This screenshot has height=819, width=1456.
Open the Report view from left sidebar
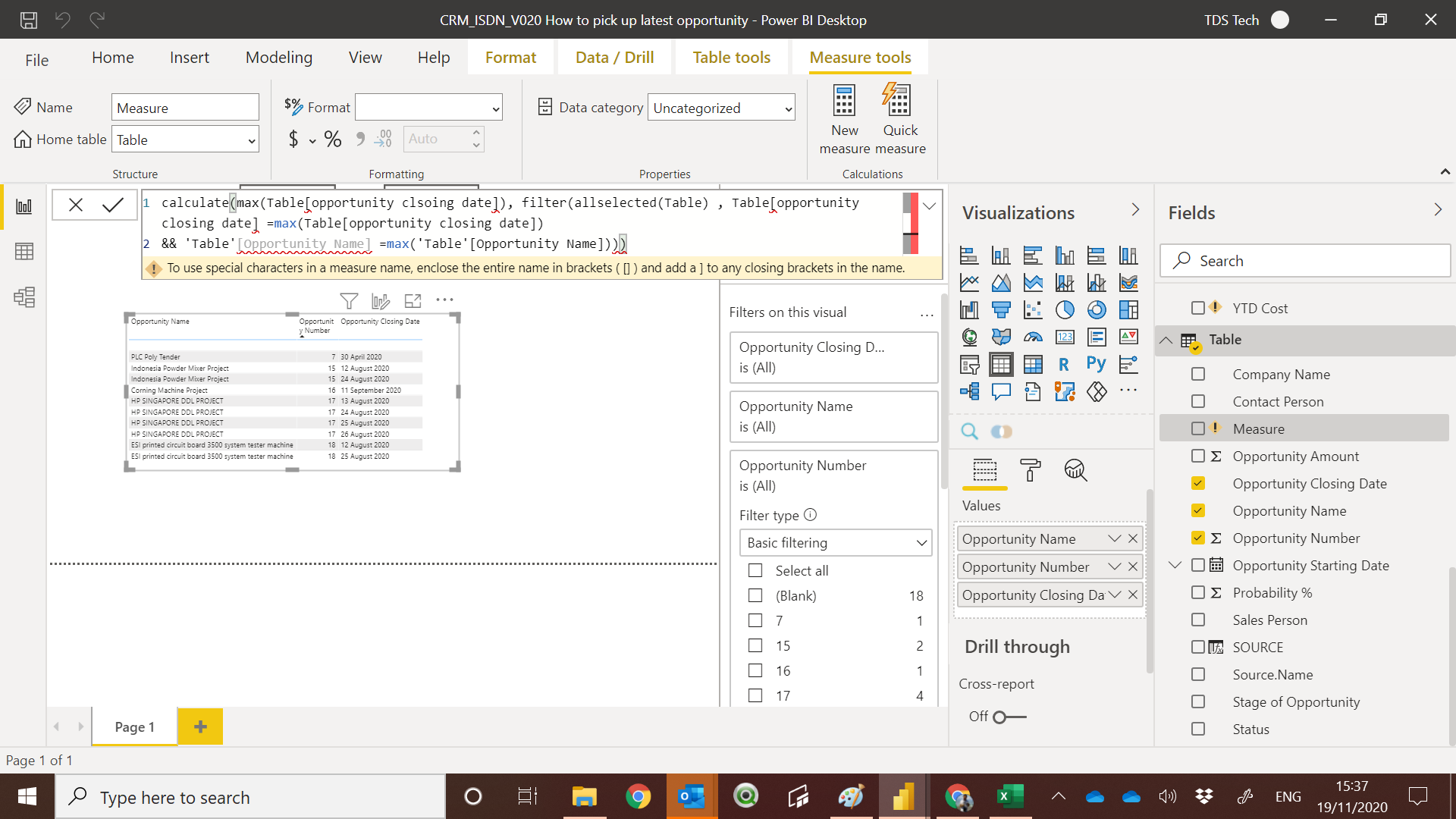pos(24,206)
